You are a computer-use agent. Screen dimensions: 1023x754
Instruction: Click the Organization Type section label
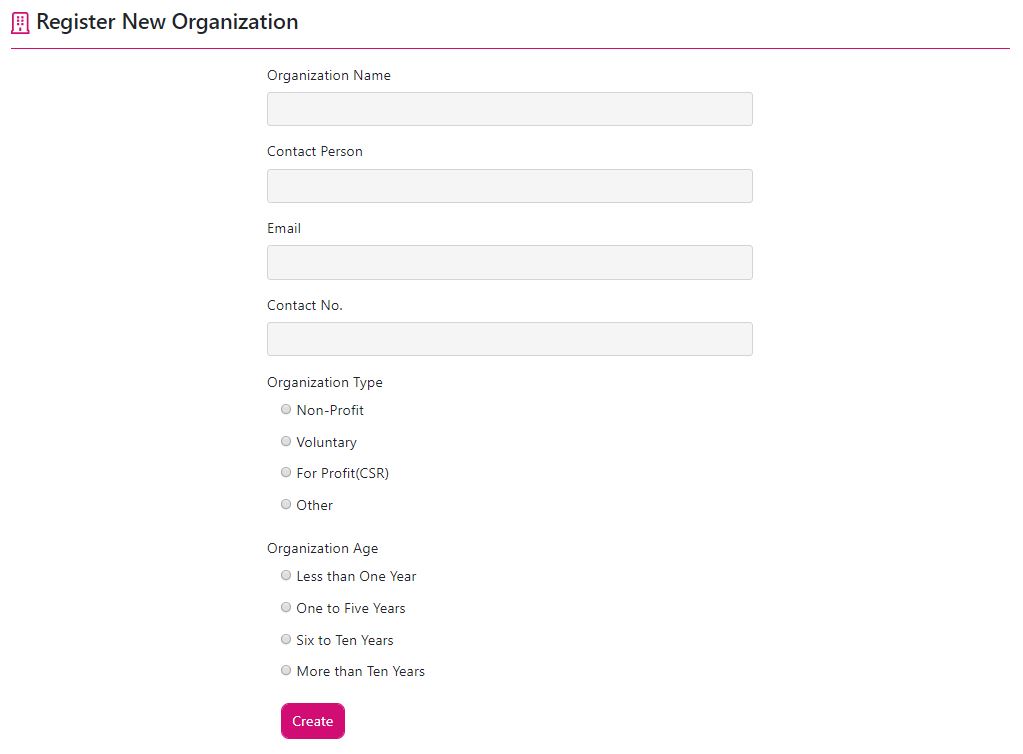(324, 382)
